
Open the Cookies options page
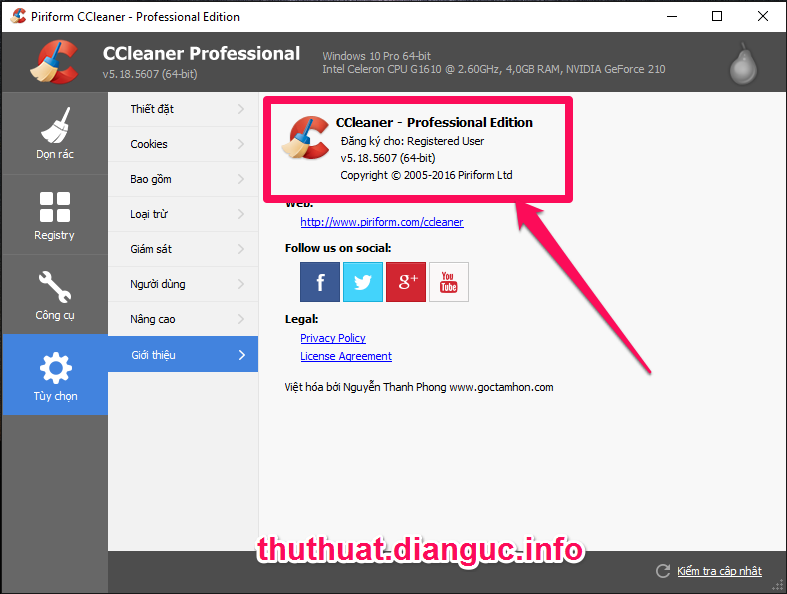click(x=183, y=144)
